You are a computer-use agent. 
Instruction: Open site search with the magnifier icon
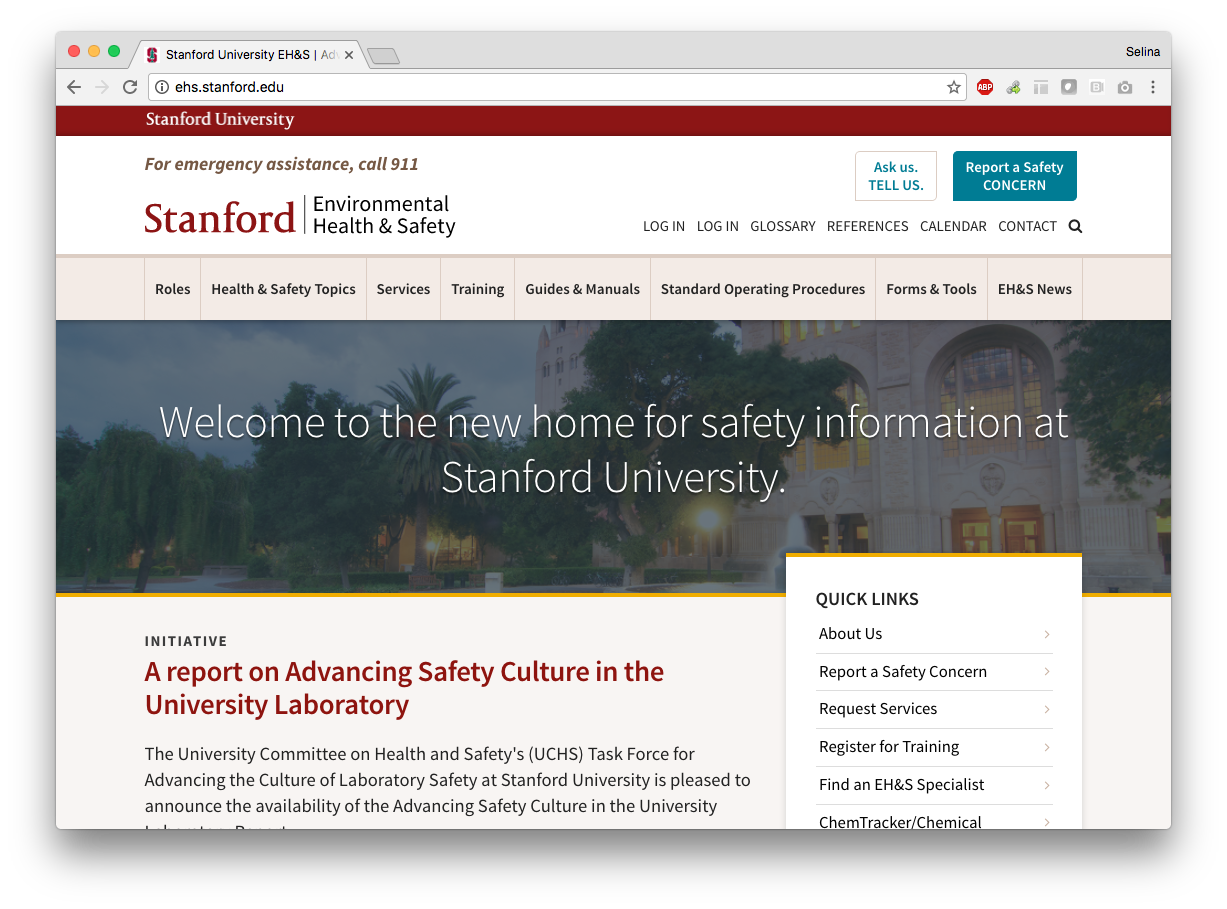tap(1075, 226)
